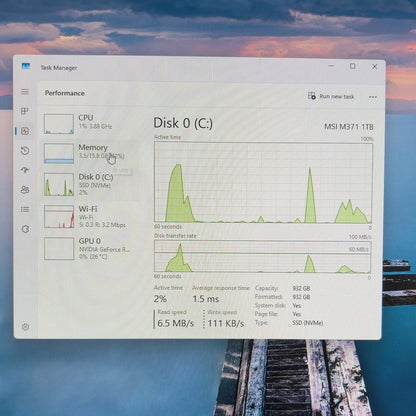Open the Users page icon
The image size is (416, 416).
(x=25, y=190)
